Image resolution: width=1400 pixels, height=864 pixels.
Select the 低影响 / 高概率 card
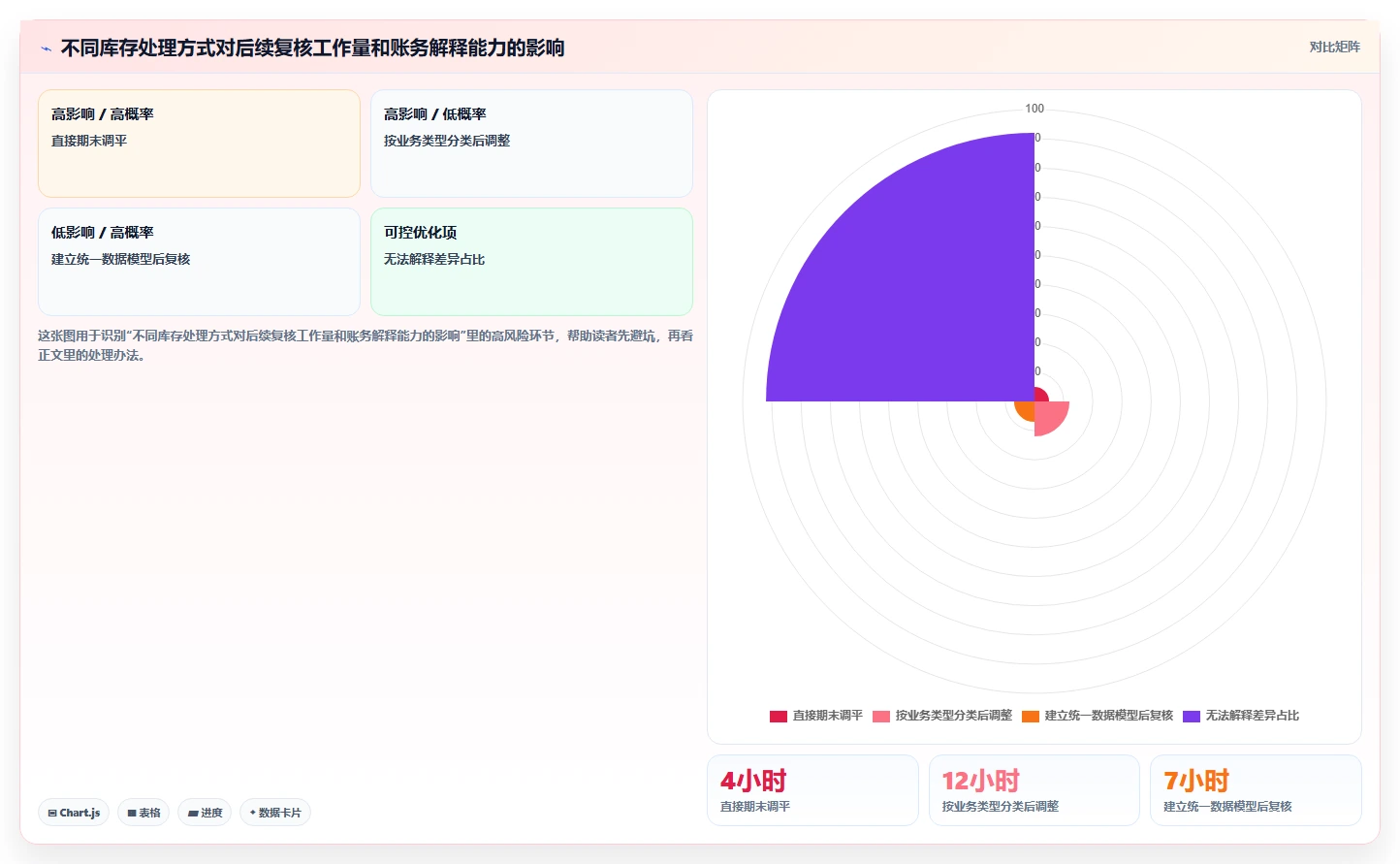point(199,262)
